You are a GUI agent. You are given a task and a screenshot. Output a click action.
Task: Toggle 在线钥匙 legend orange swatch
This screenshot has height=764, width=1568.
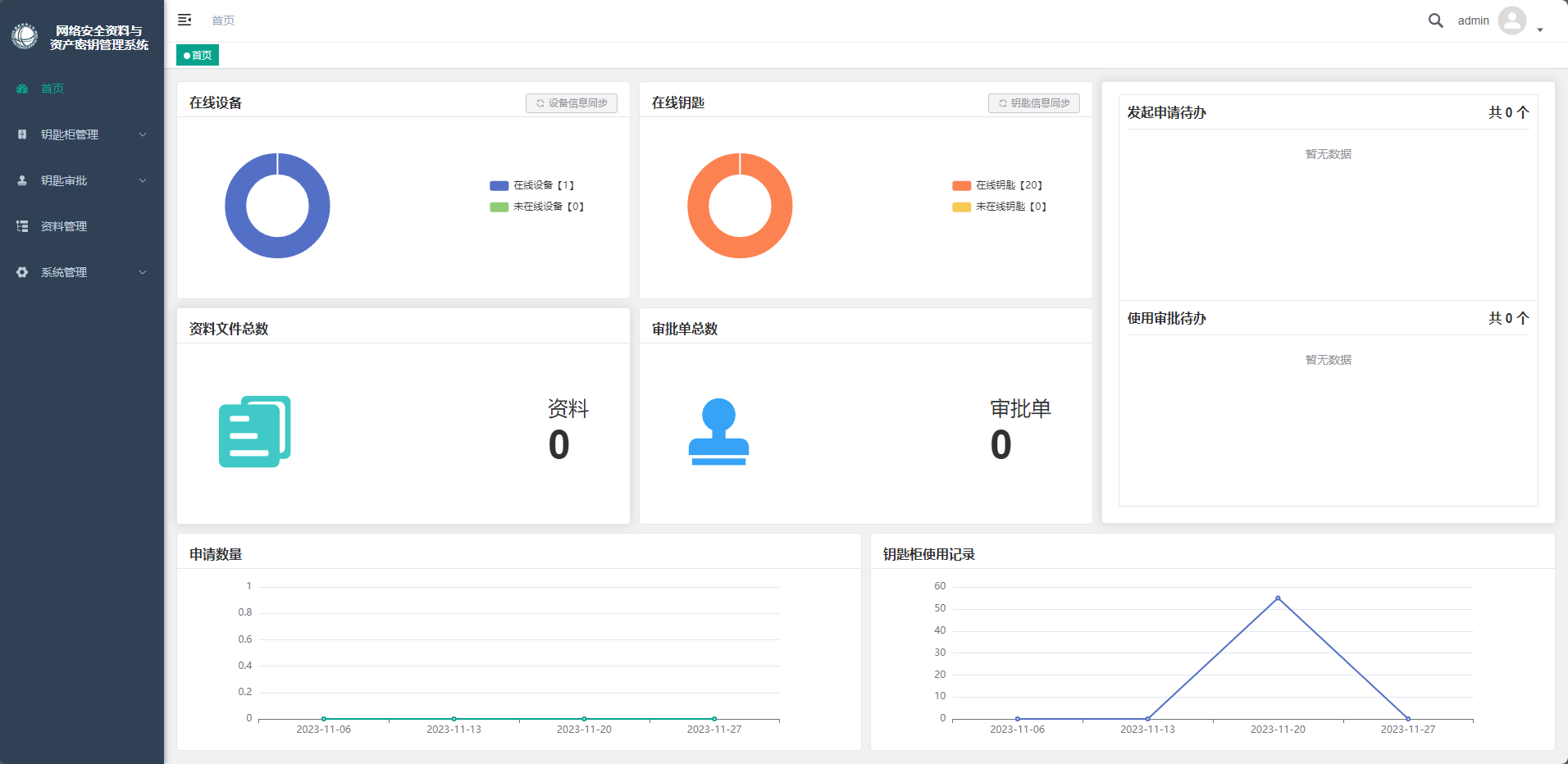tap(962, 185)
